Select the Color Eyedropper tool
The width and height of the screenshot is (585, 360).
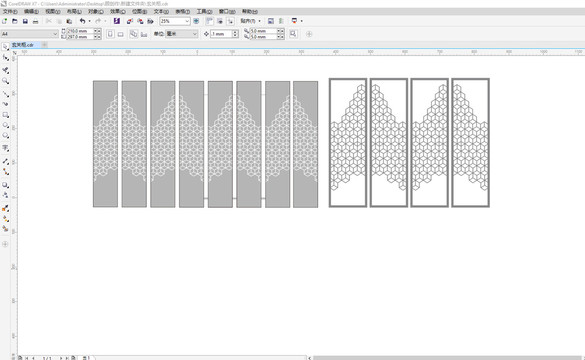tap(5, 208)
